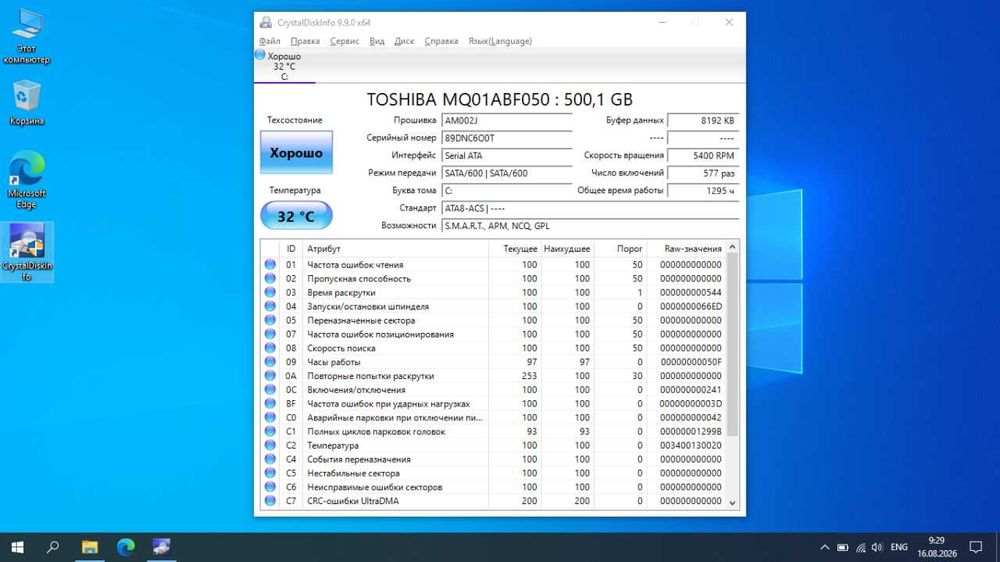
Task: Open the Этот компьютер desktop icon
Action: 27,37
